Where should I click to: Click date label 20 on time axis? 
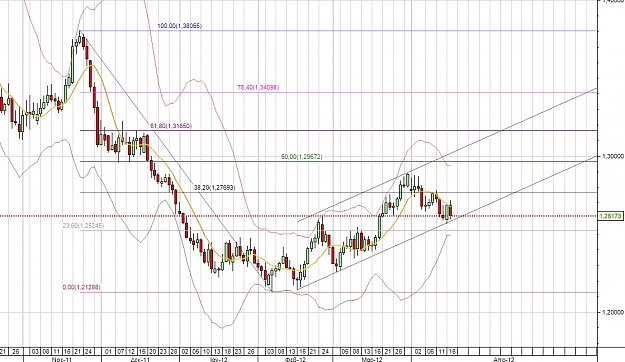(x=152, y=352)
